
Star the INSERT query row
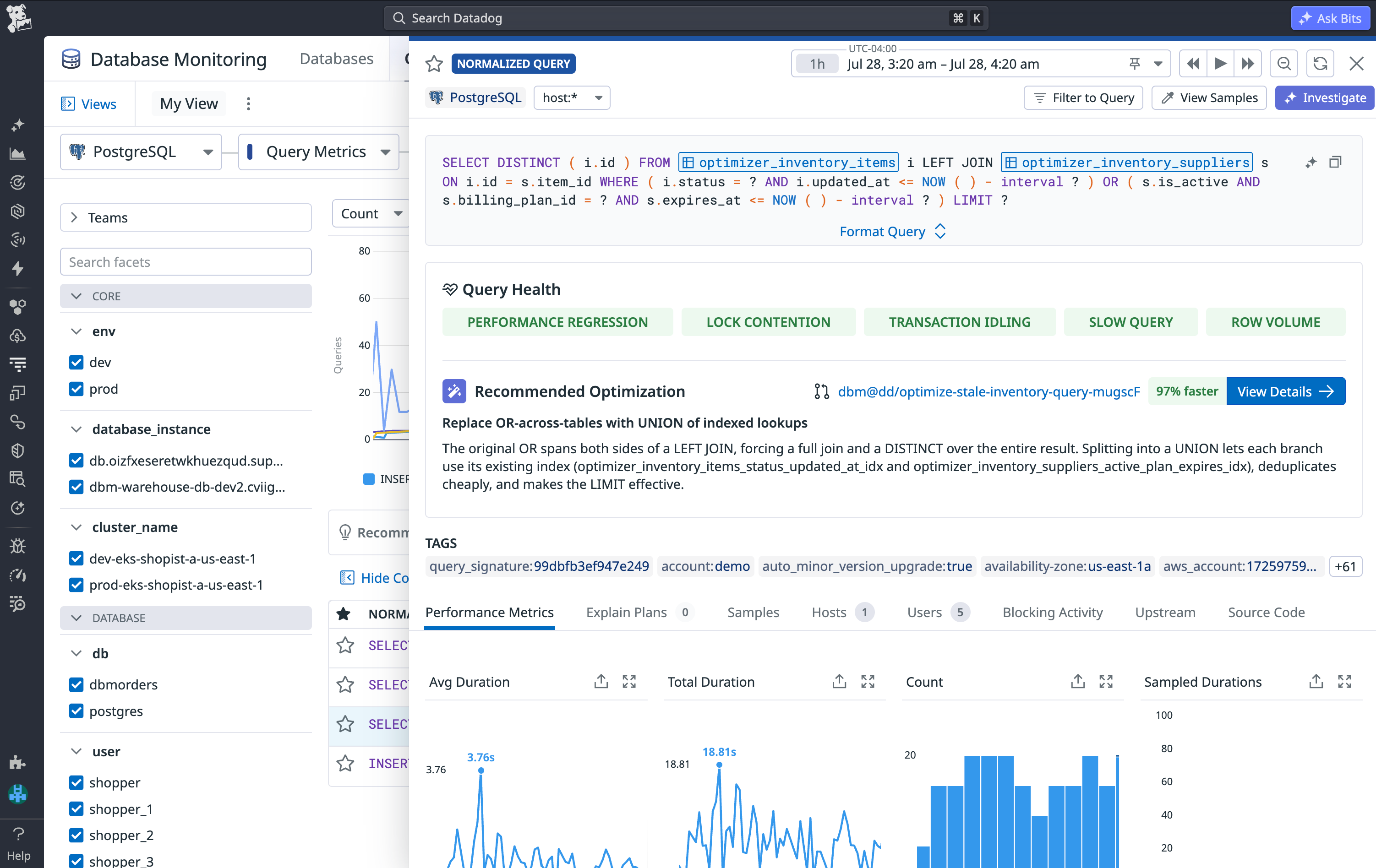pos(345,764)
